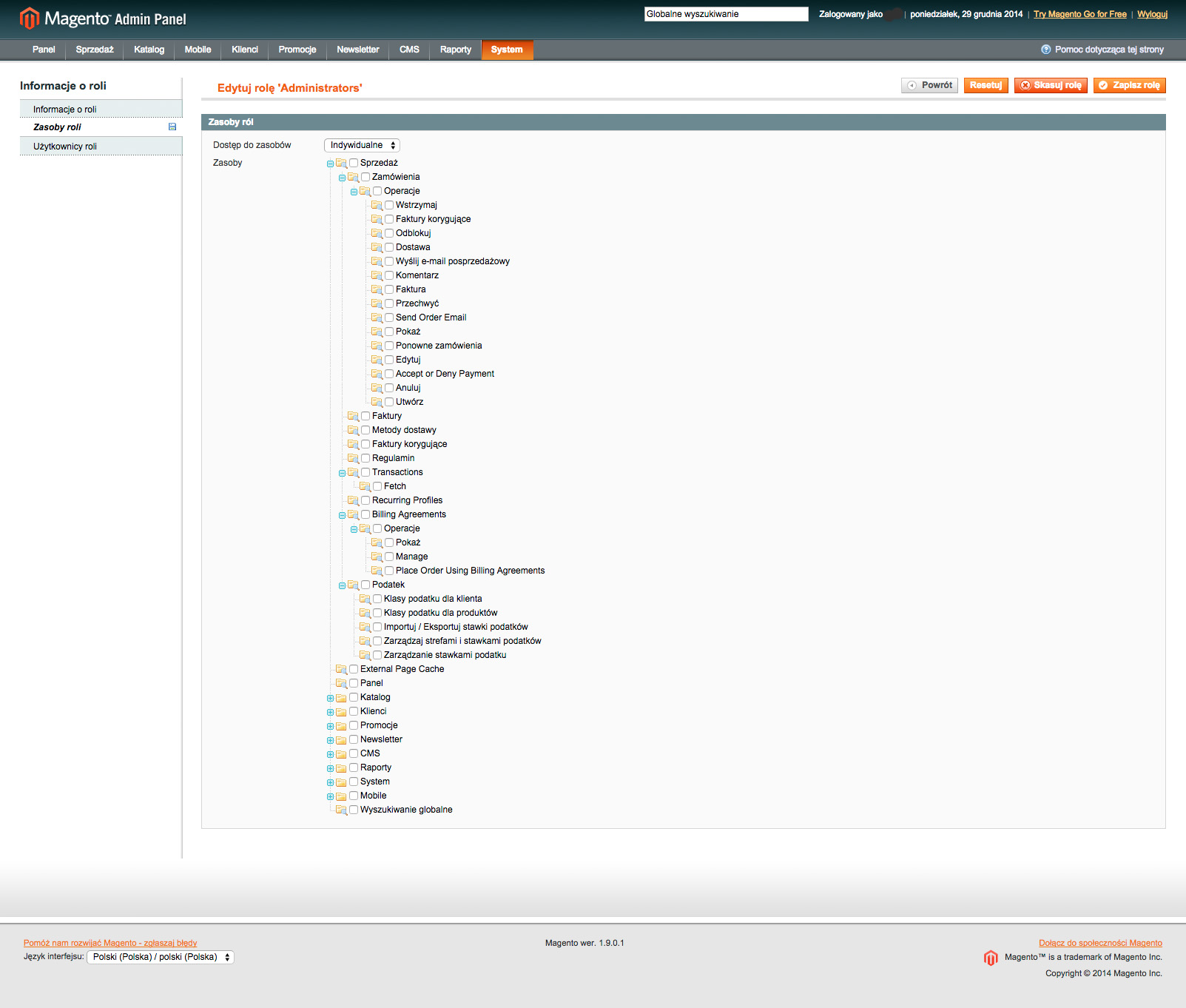Click the Magento logo in the footer
Screen dimensions: 1186x1008
[x=991, y=958]
